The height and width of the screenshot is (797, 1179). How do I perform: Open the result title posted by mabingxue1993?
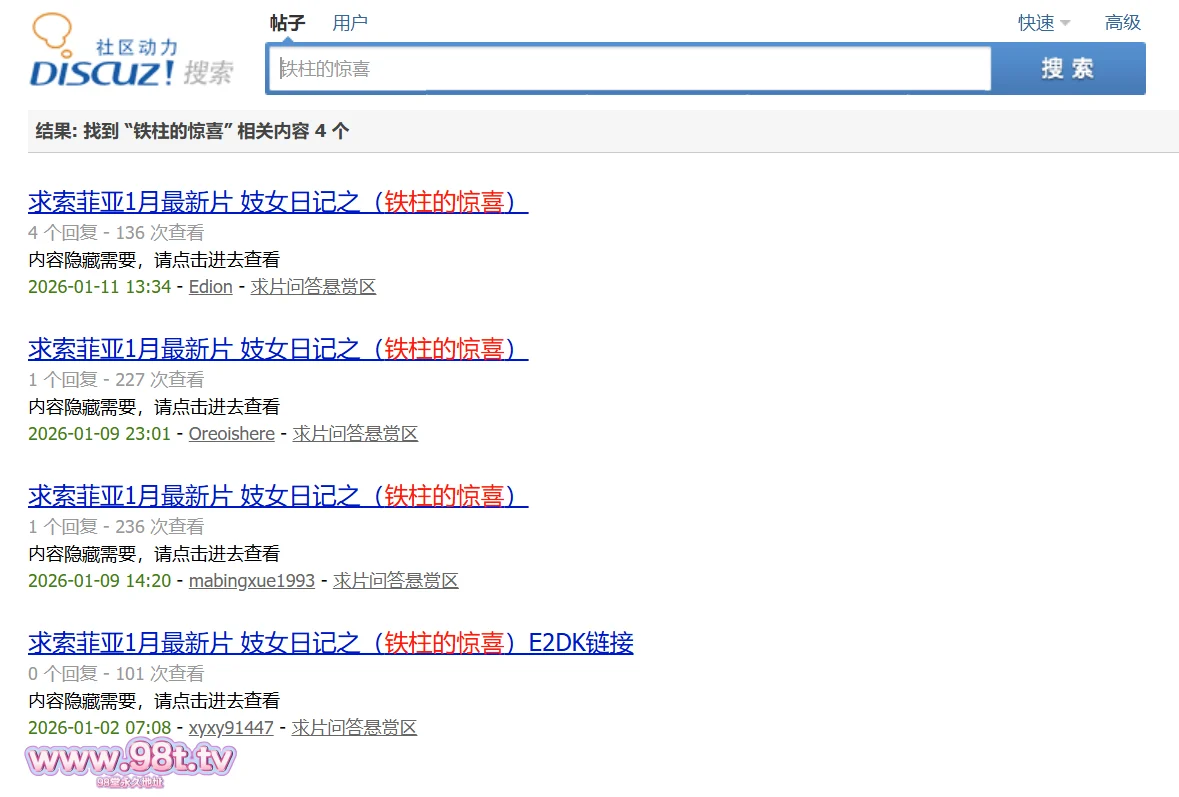277,496
